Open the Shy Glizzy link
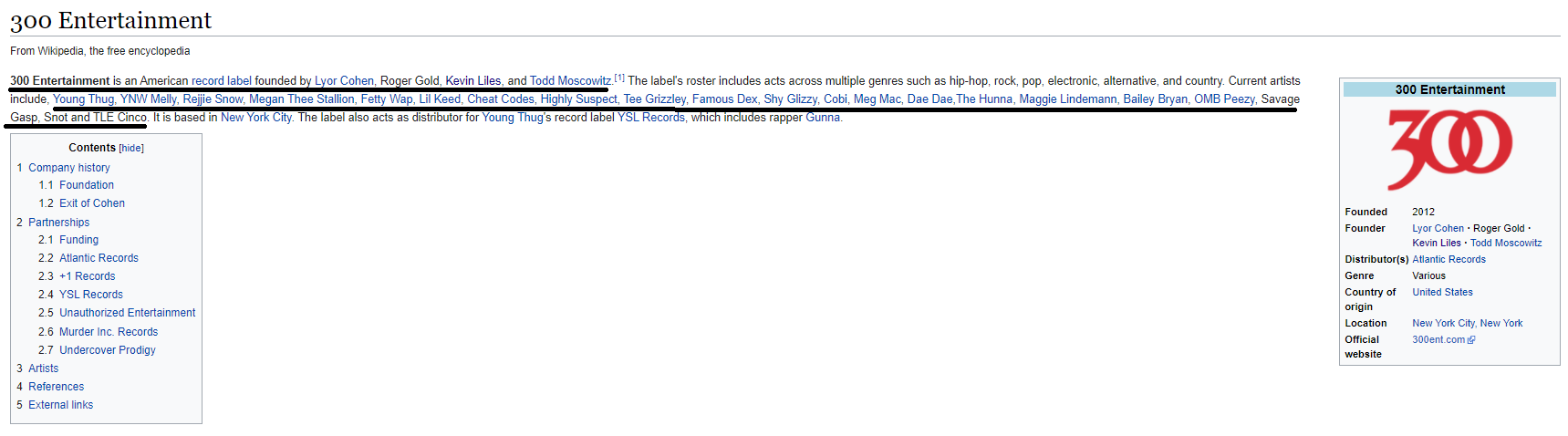Screen dimensions: 1568x436 coord(790,99)
